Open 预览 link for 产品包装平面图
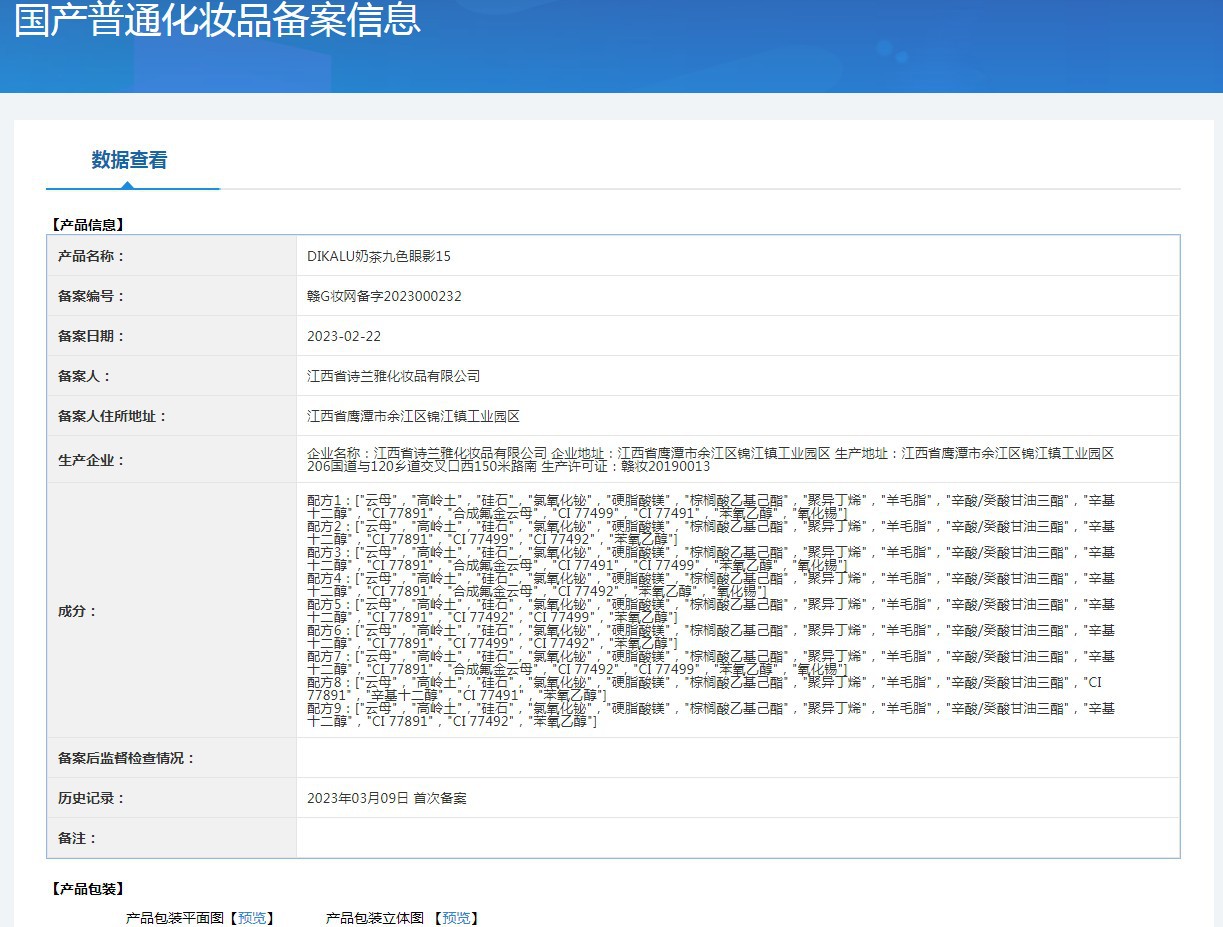The image size is (1223, 927). coord(251,918)
